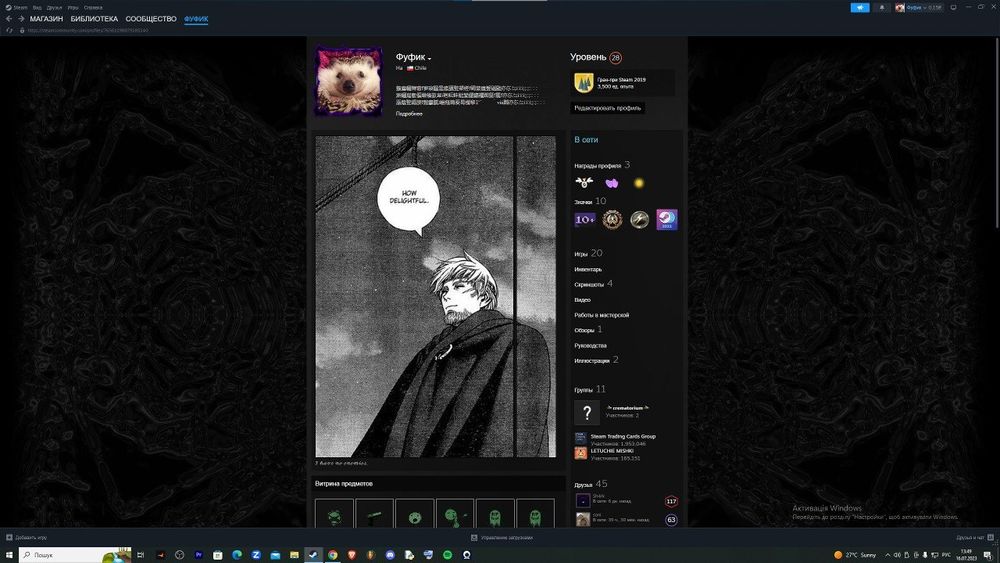Click the blue announcements megaphone button
1000x563 pixels.
pos(860,8)
